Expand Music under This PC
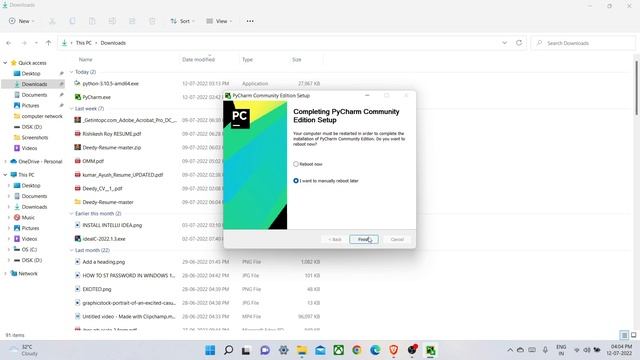Viewport: 640px width, 360px height. pos(9,218)
